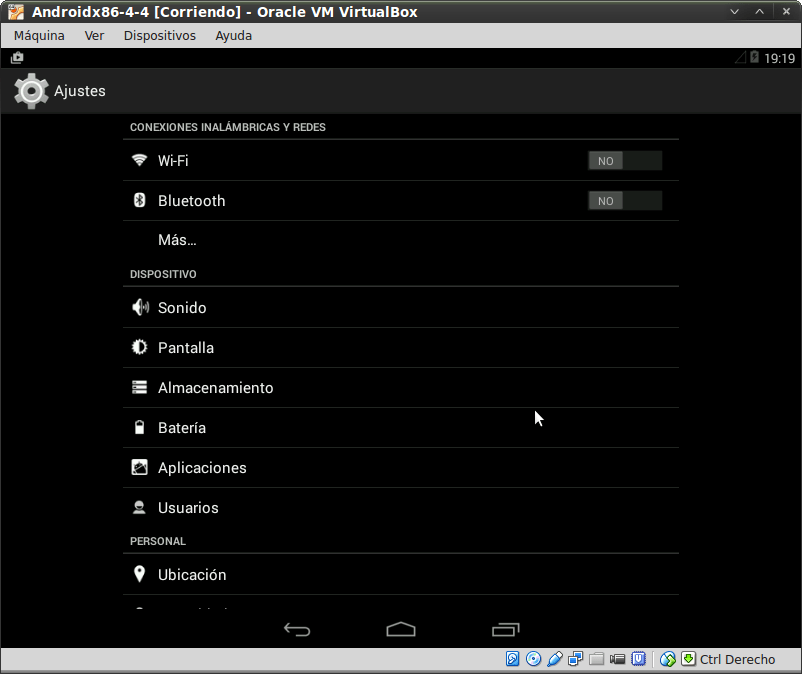Open recent apps with the rightmost navigation icon
This screenshot has height=674, width=802.
click(x=505, y=629)
